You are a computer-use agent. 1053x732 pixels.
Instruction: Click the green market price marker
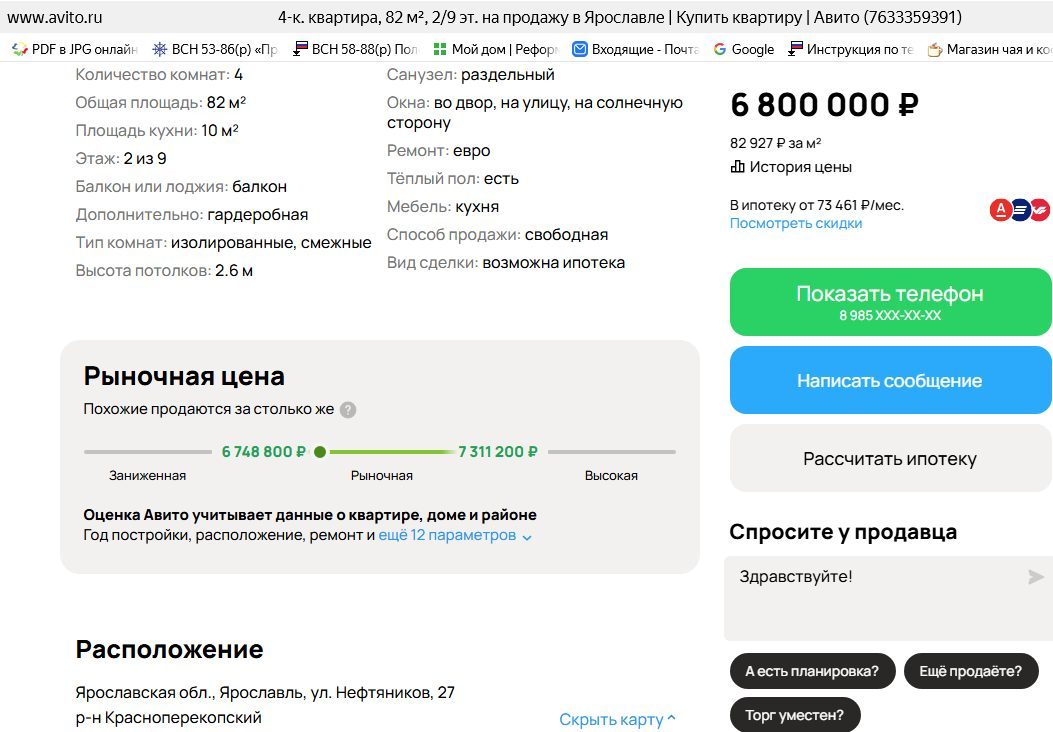(x=320, y=452)
